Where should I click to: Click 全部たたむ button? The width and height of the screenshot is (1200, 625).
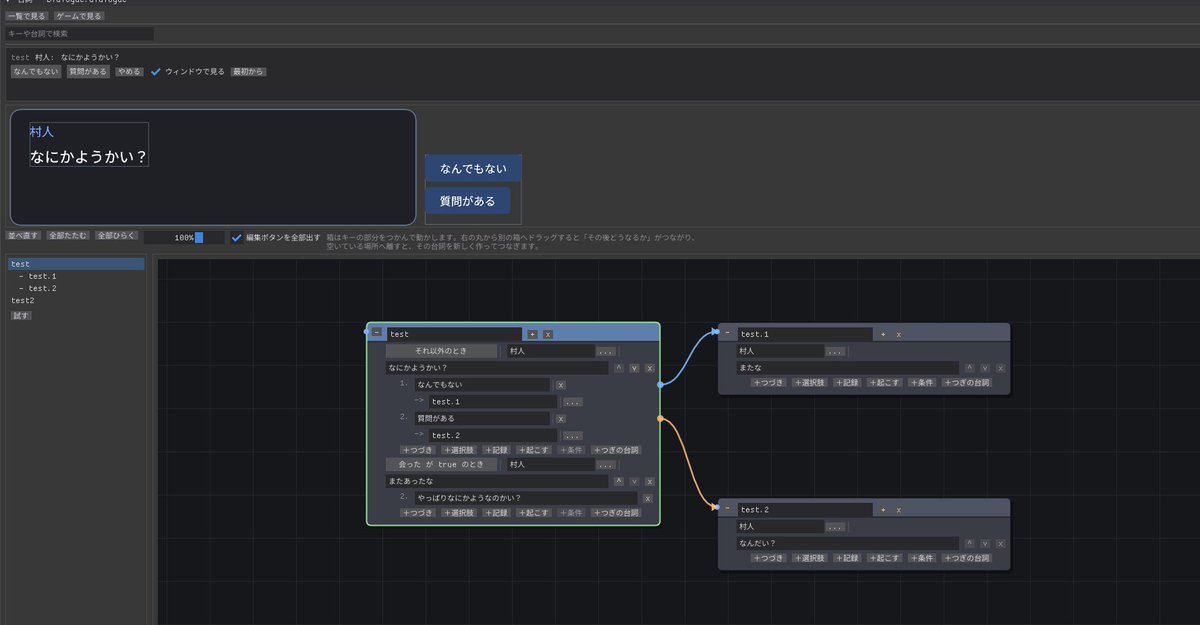(x=68, y=236)
